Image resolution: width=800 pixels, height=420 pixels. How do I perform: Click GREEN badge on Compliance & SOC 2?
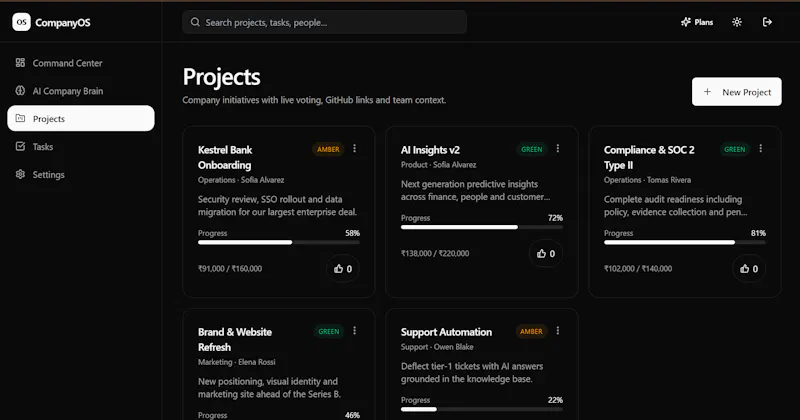click(x=735, y=149)
